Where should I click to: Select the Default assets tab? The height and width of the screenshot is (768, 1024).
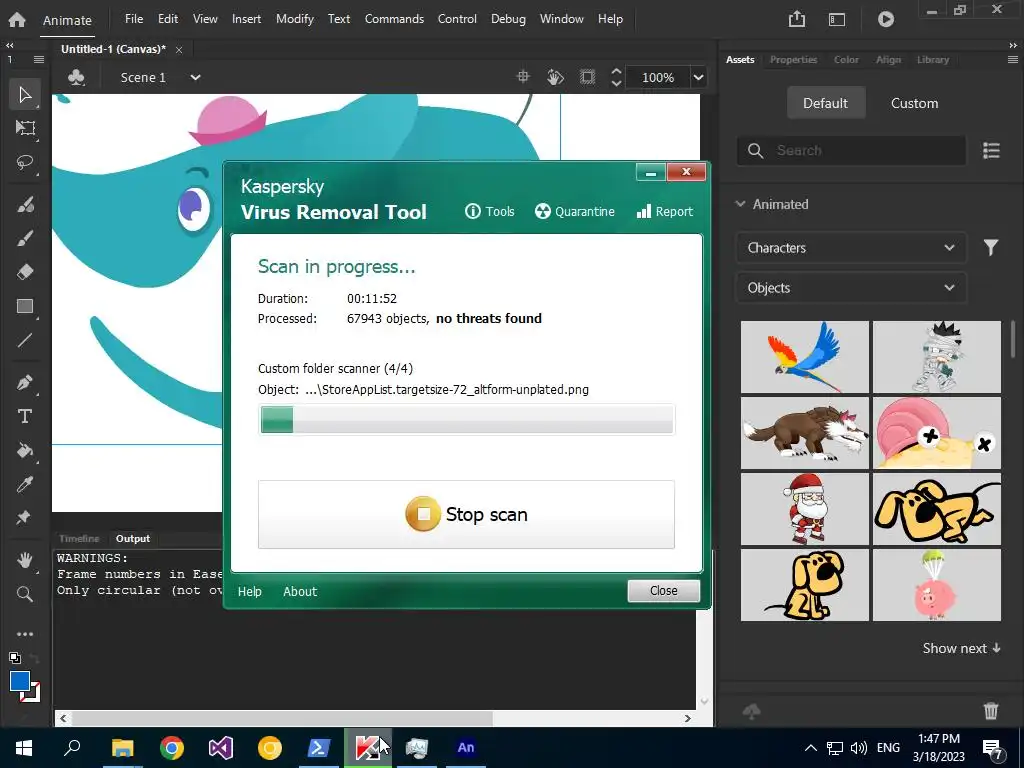825,103
